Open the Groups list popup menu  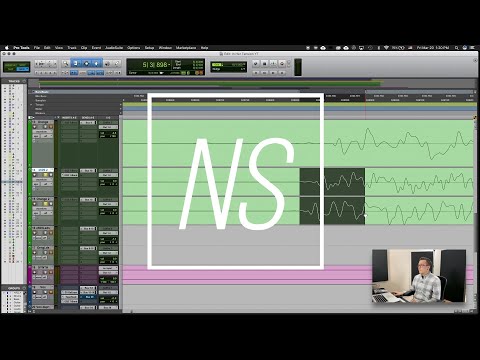tap(24, 288)
